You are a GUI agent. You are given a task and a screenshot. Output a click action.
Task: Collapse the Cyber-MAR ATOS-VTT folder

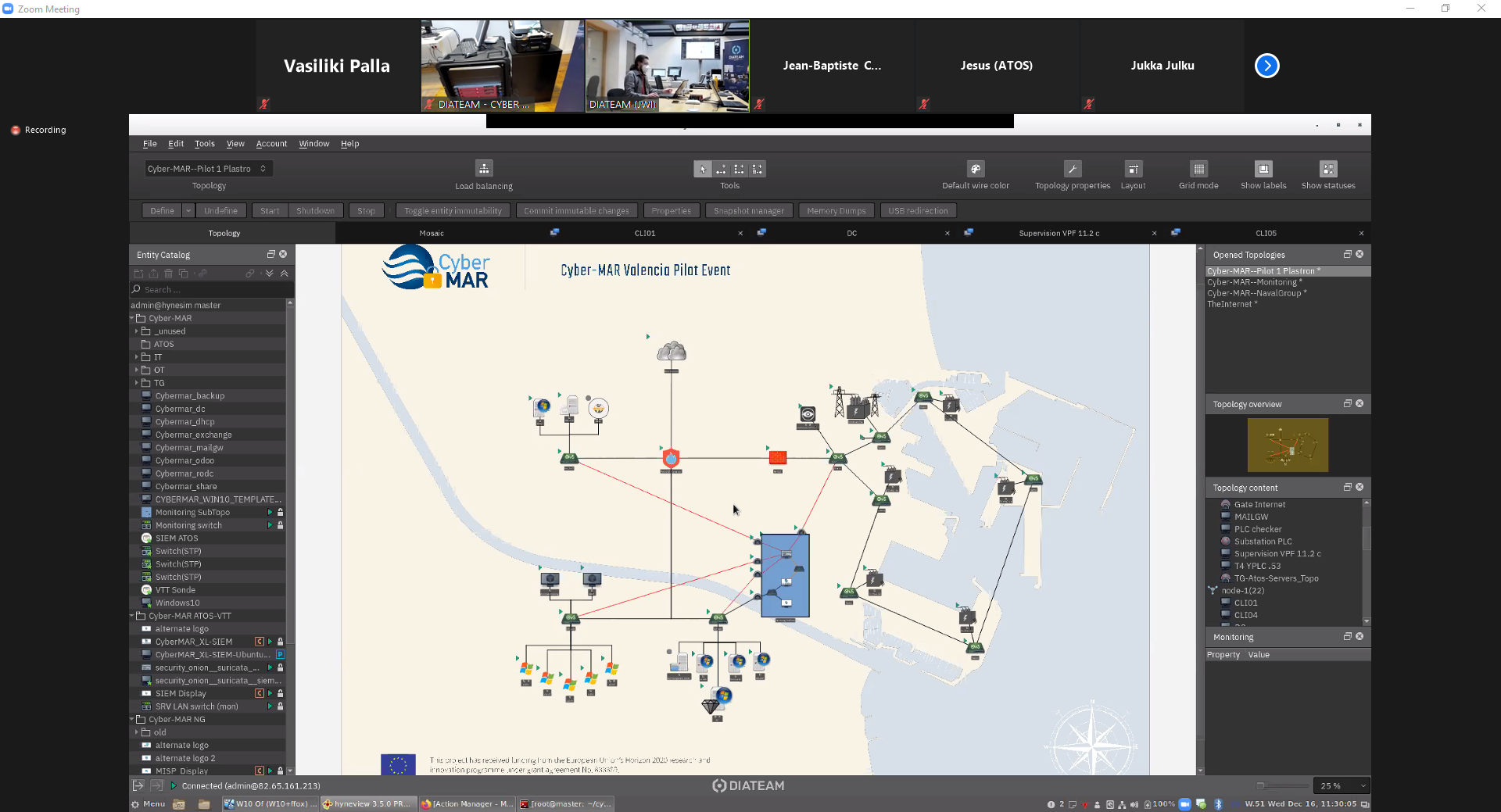click(x=132, y=616)
